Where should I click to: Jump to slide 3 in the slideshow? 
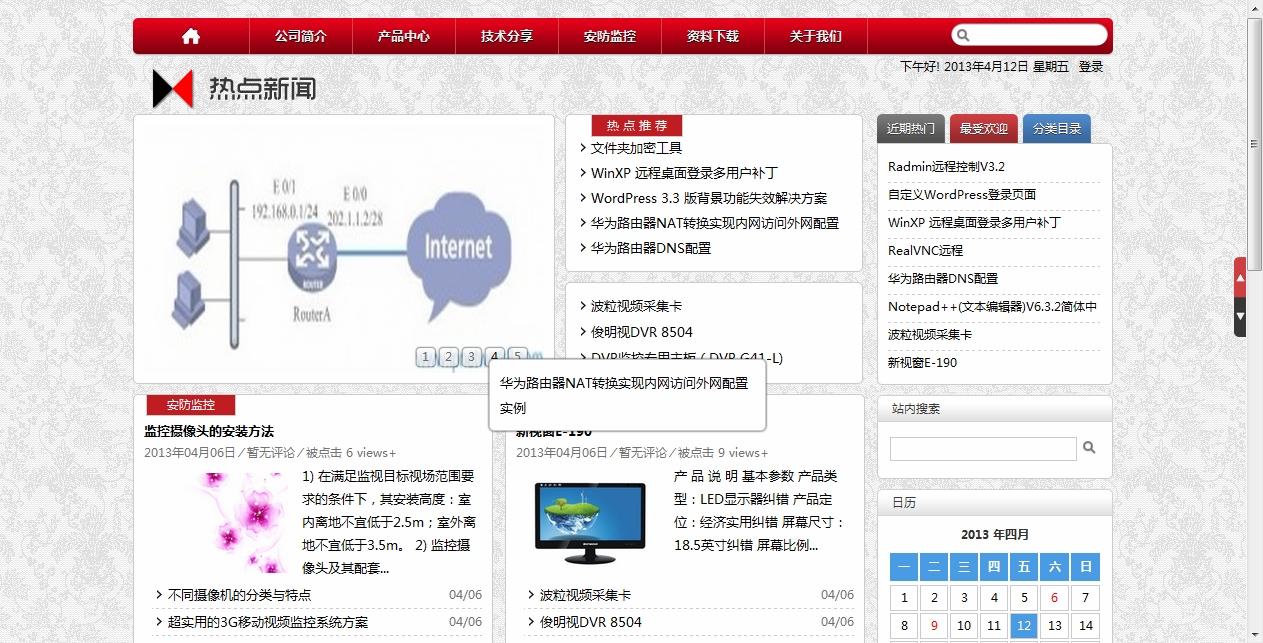click(472, 357)
